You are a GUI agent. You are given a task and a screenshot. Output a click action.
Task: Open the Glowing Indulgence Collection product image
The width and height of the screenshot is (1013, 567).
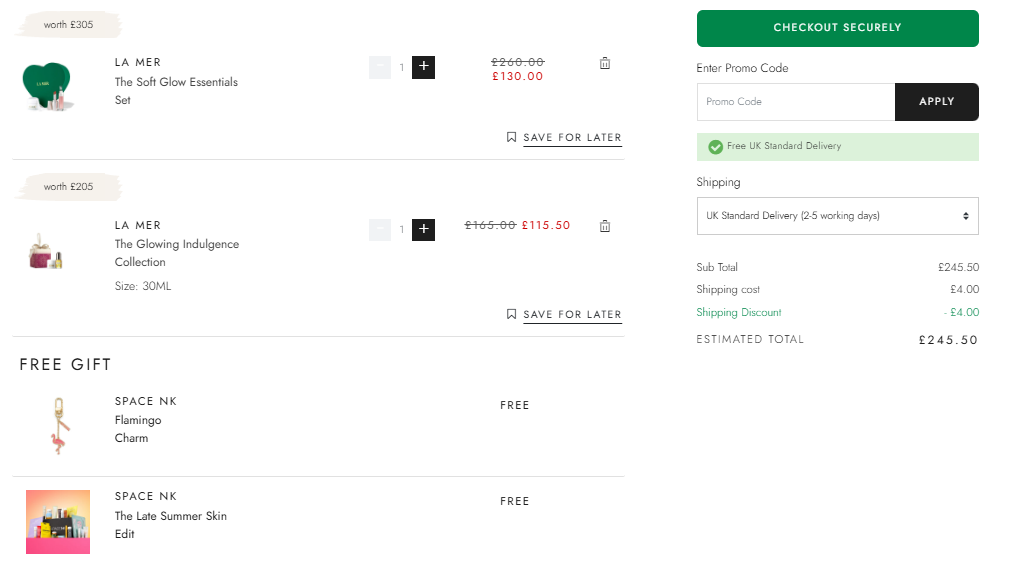point(46,251)
